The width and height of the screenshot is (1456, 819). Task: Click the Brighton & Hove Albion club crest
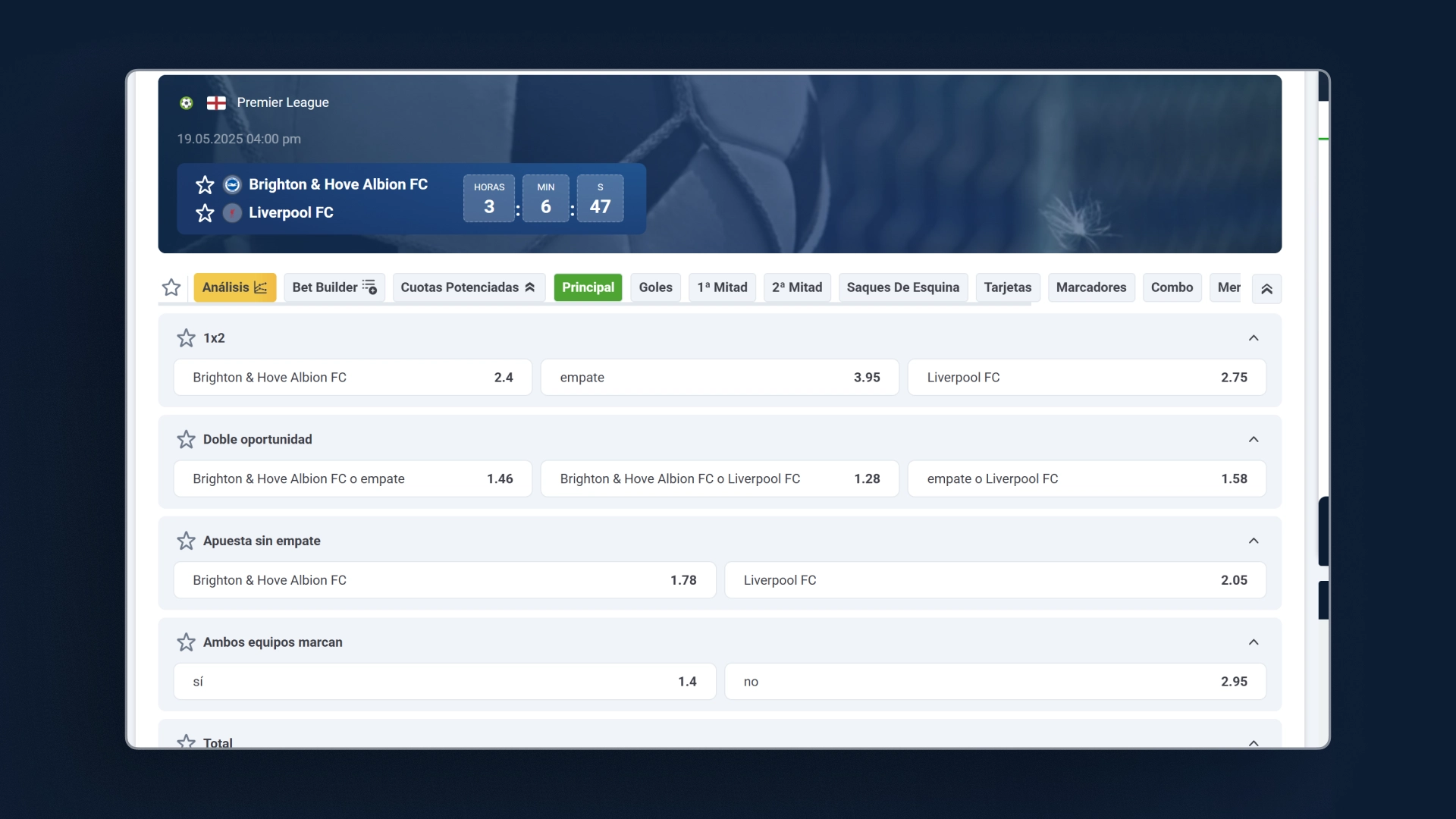pos(232,184)
